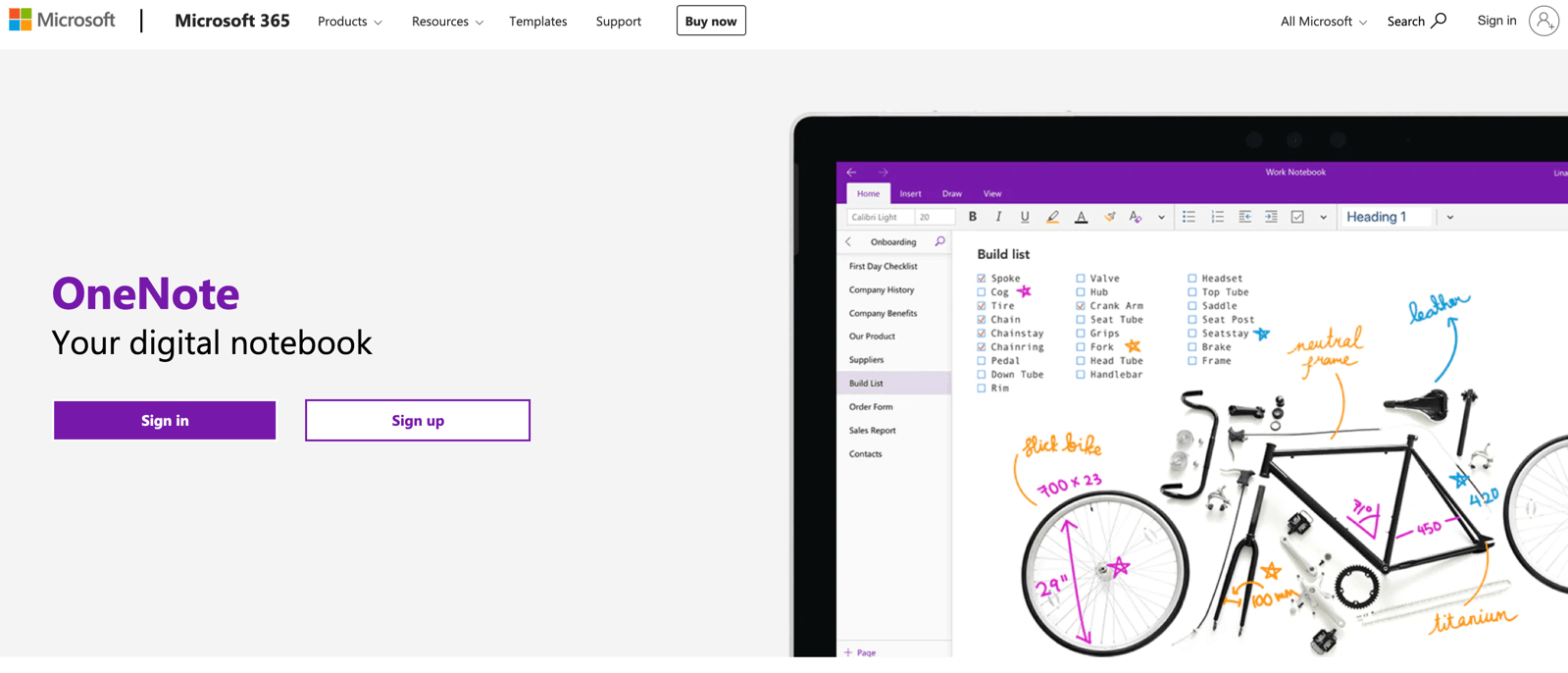Open the Calibri Light font selector

pos(881,217)
